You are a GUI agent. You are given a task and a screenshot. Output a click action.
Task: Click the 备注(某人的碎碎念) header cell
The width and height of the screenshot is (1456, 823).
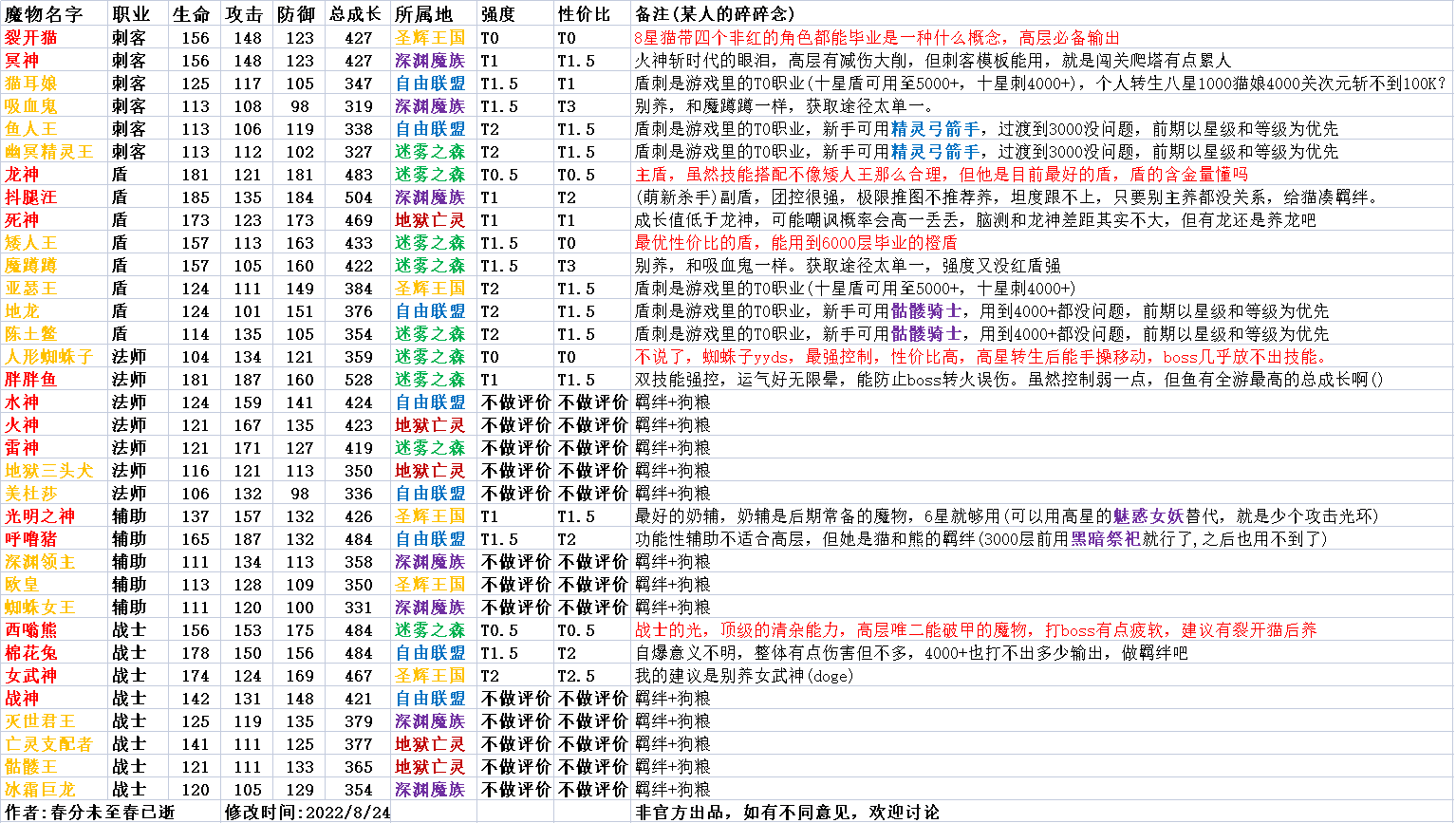click(x=715, y=14)
